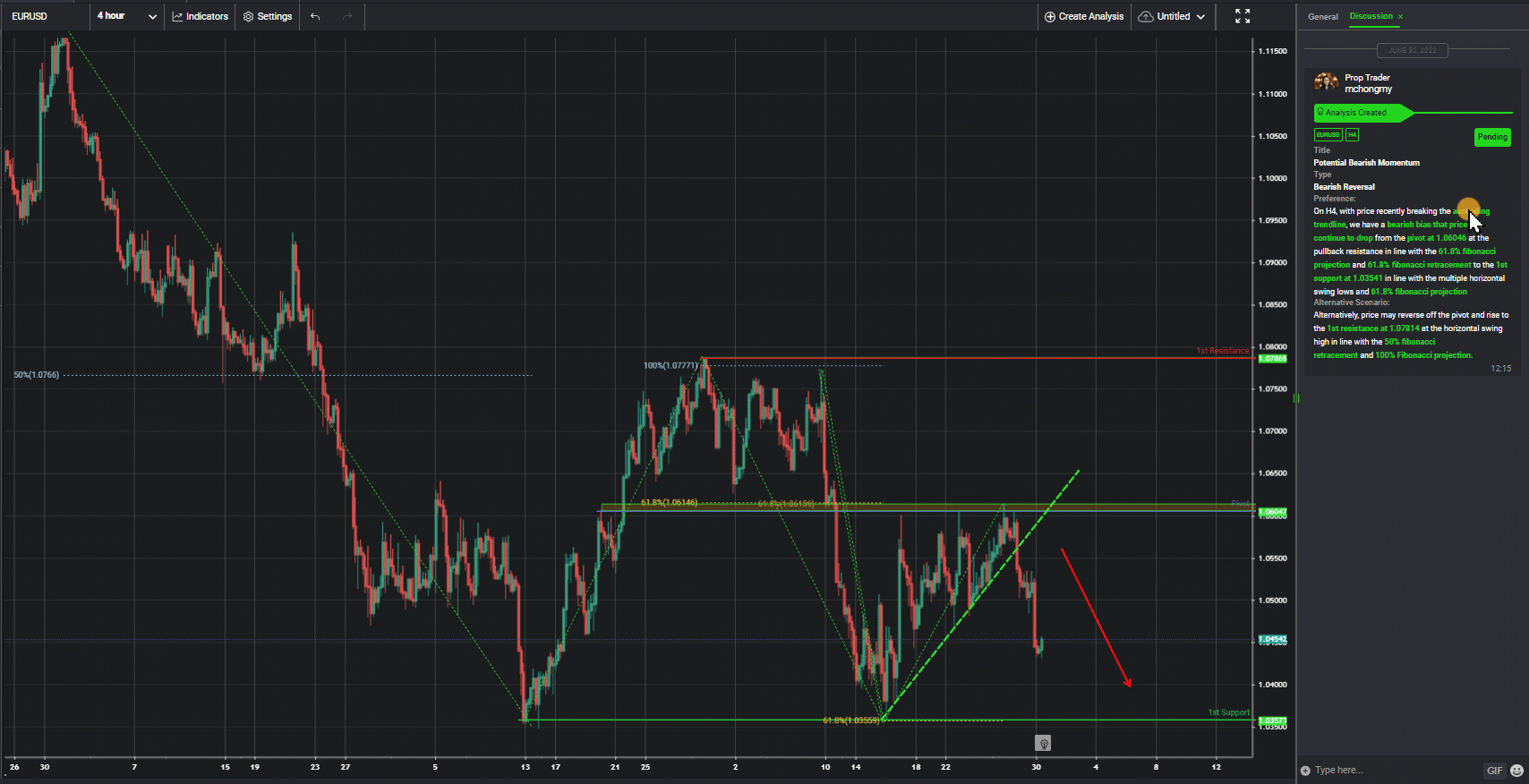The image size is (1529, 784).
Task: Click the 12:15 message timestamp
Action: (x=1500, y=369)
